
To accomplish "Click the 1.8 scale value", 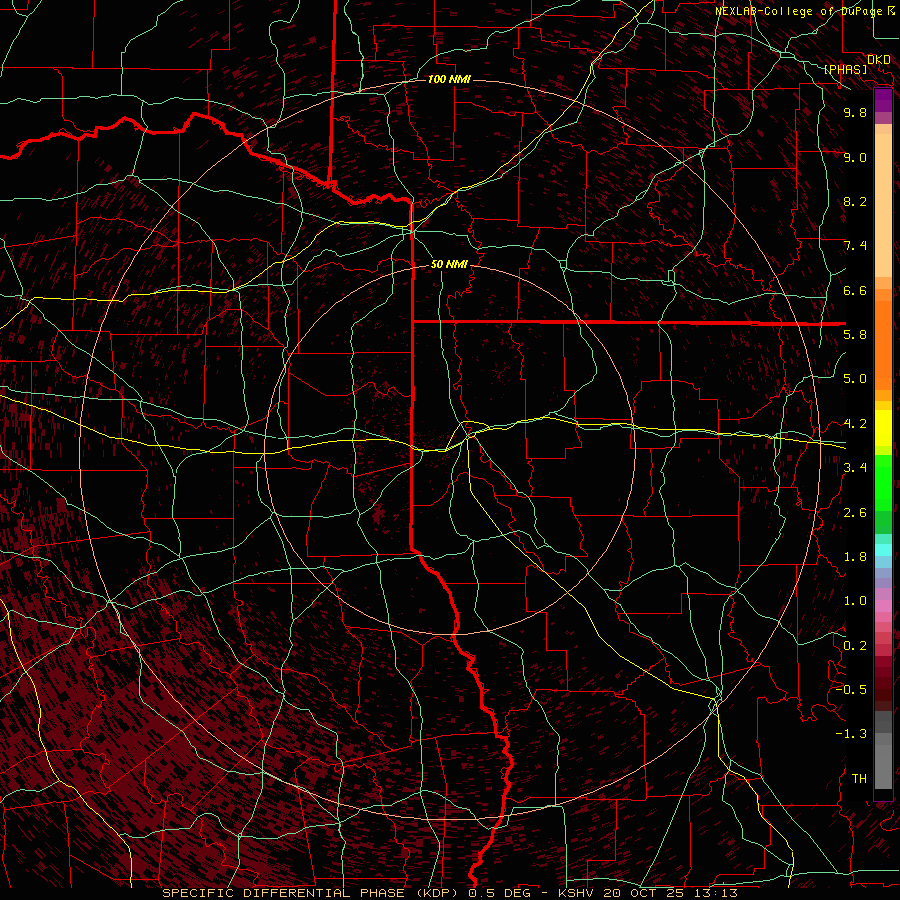I will (855, 557).
